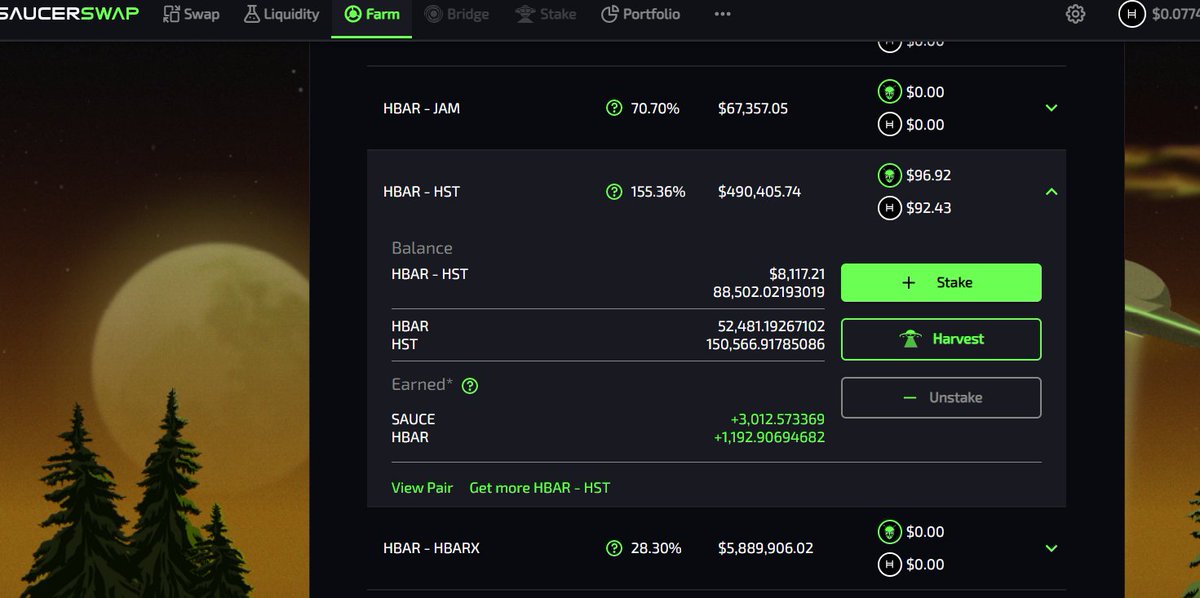Click the Harvest button

click(941, 339)
